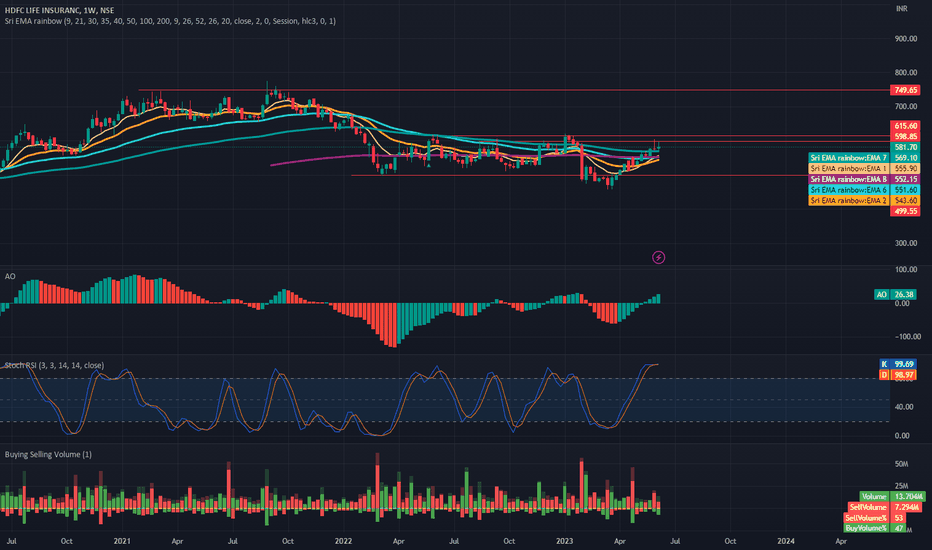Viewport: 932px width, 550px height.
Task: Click the 598.85 price label
Action: [905, 137]
